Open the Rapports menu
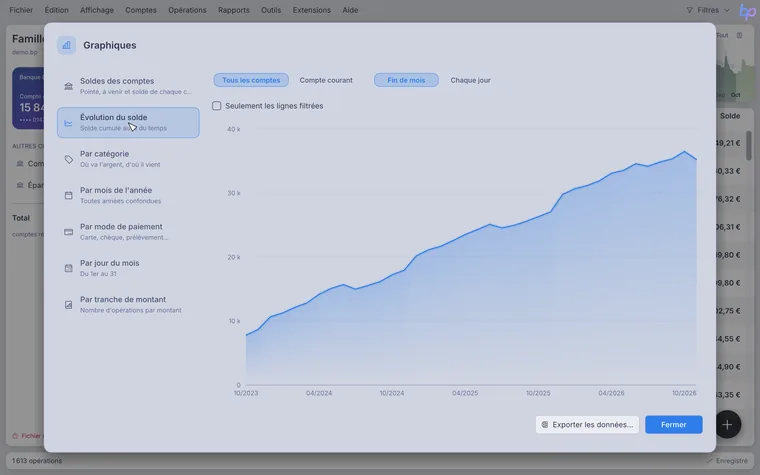 (x=234, y=10)
